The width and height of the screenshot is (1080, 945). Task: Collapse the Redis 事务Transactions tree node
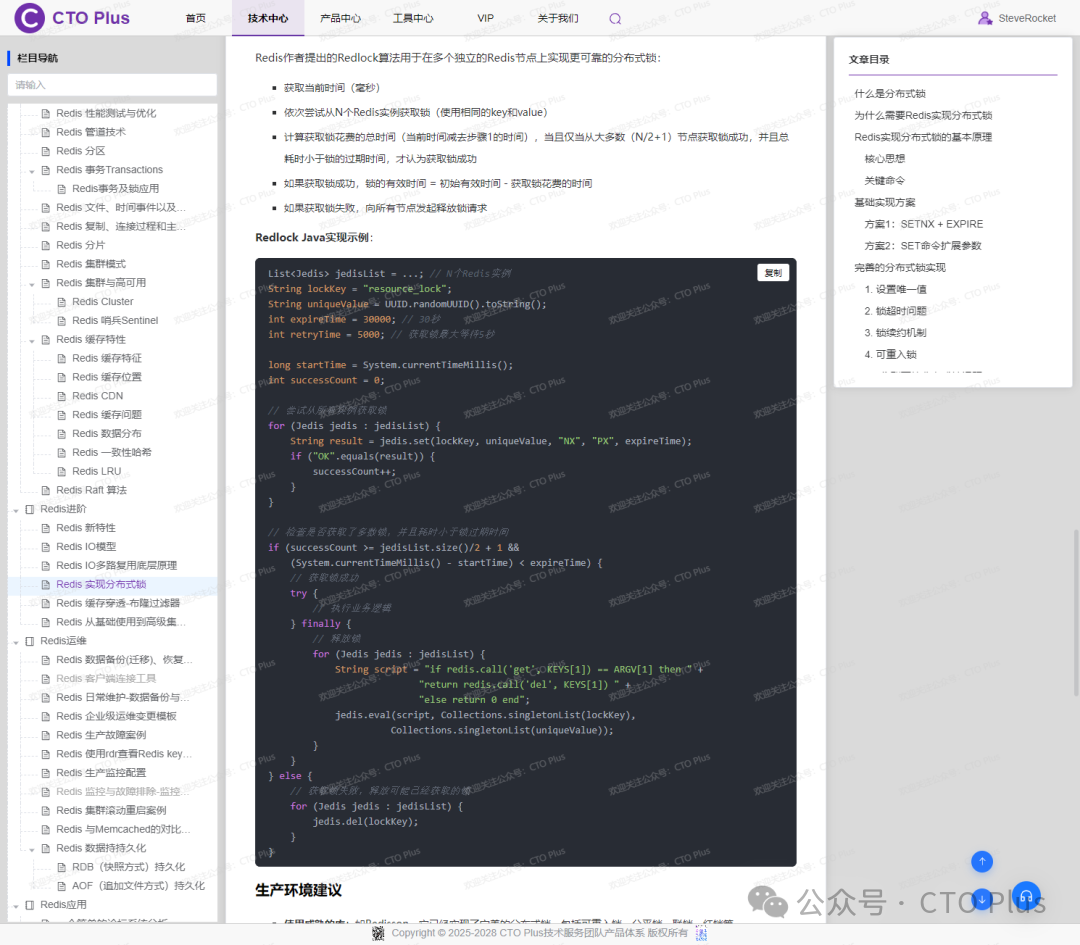[x=32, y=171]
